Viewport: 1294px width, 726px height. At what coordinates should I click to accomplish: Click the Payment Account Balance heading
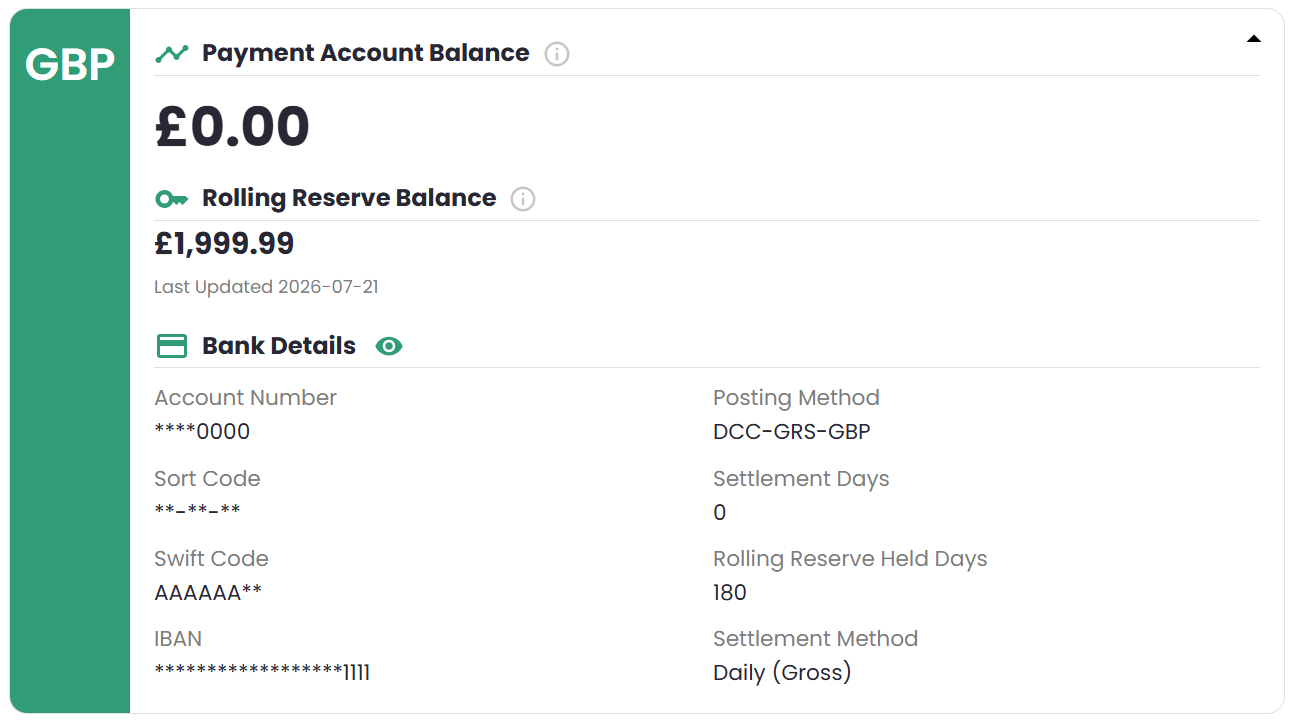[x=366, y=53]
